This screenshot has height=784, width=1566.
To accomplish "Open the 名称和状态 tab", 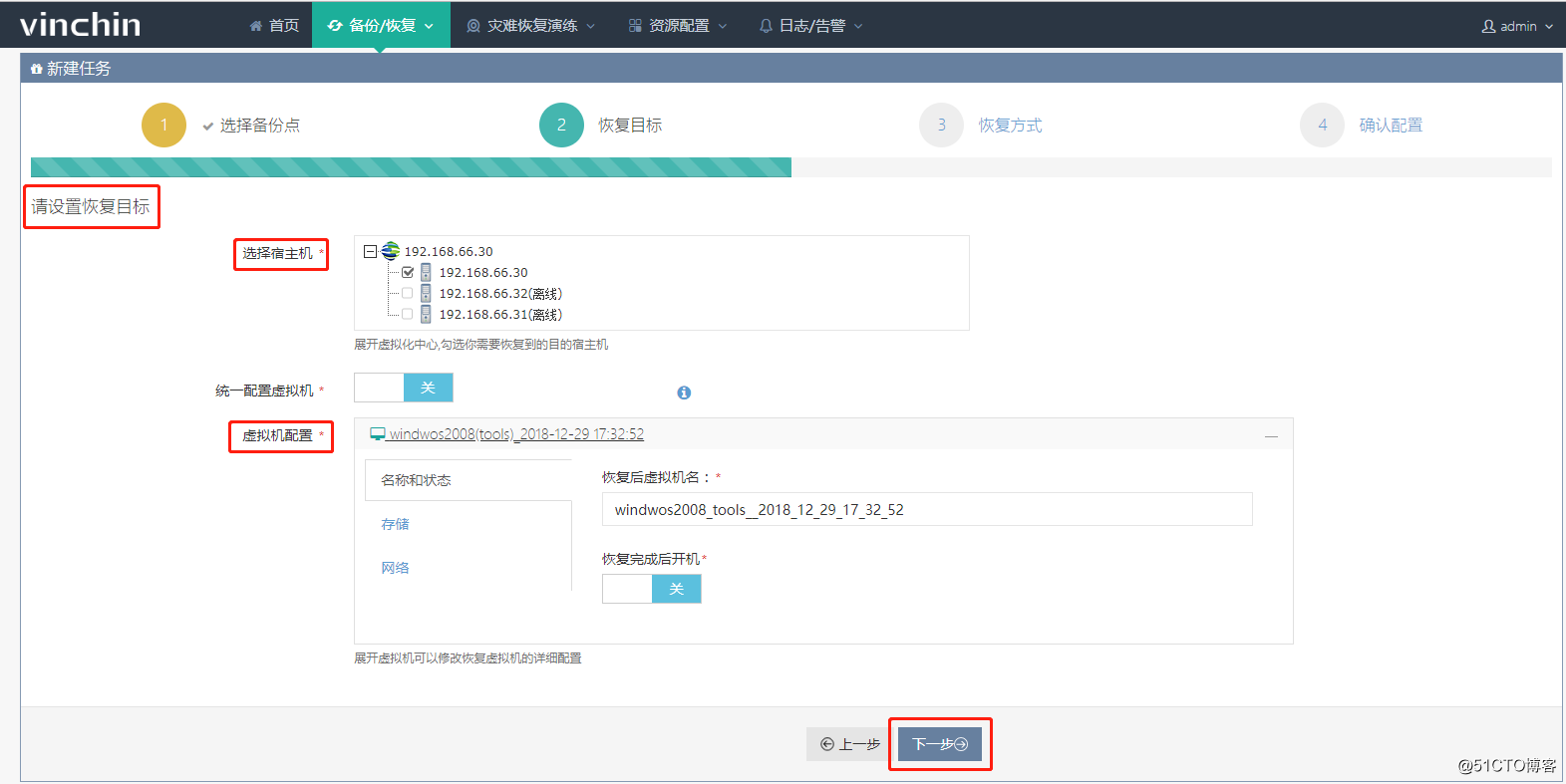I will click(x=469, y=480).
